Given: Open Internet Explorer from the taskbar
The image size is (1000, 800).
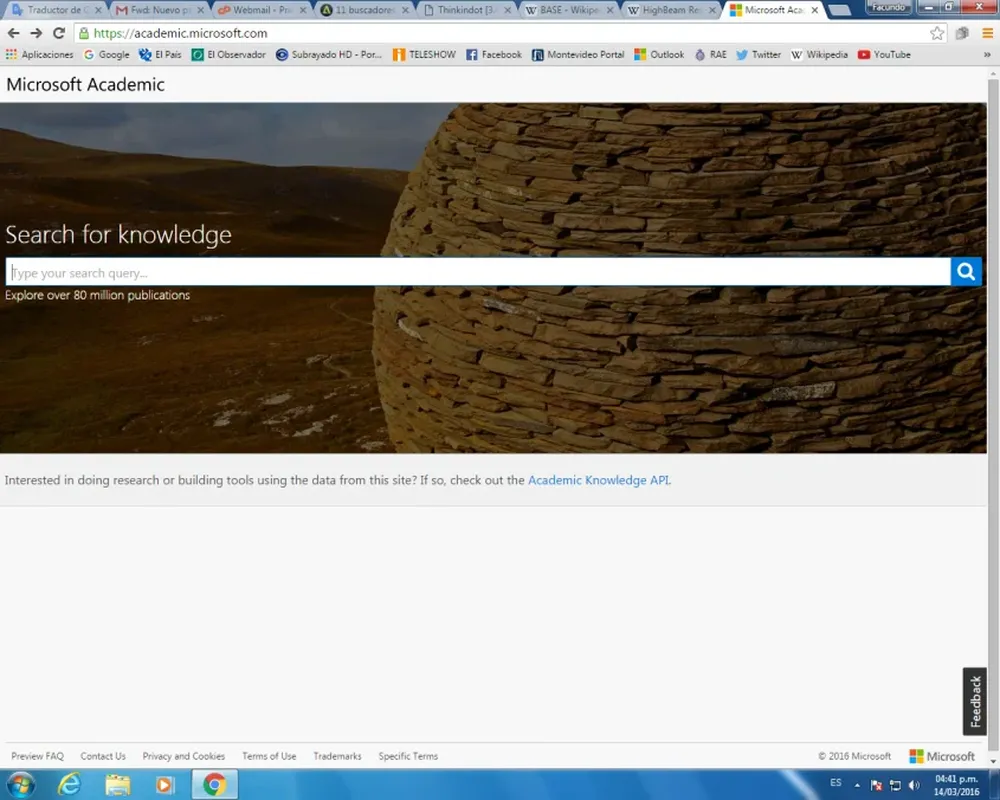Looking at the screenshot, I should pos(69,784).
